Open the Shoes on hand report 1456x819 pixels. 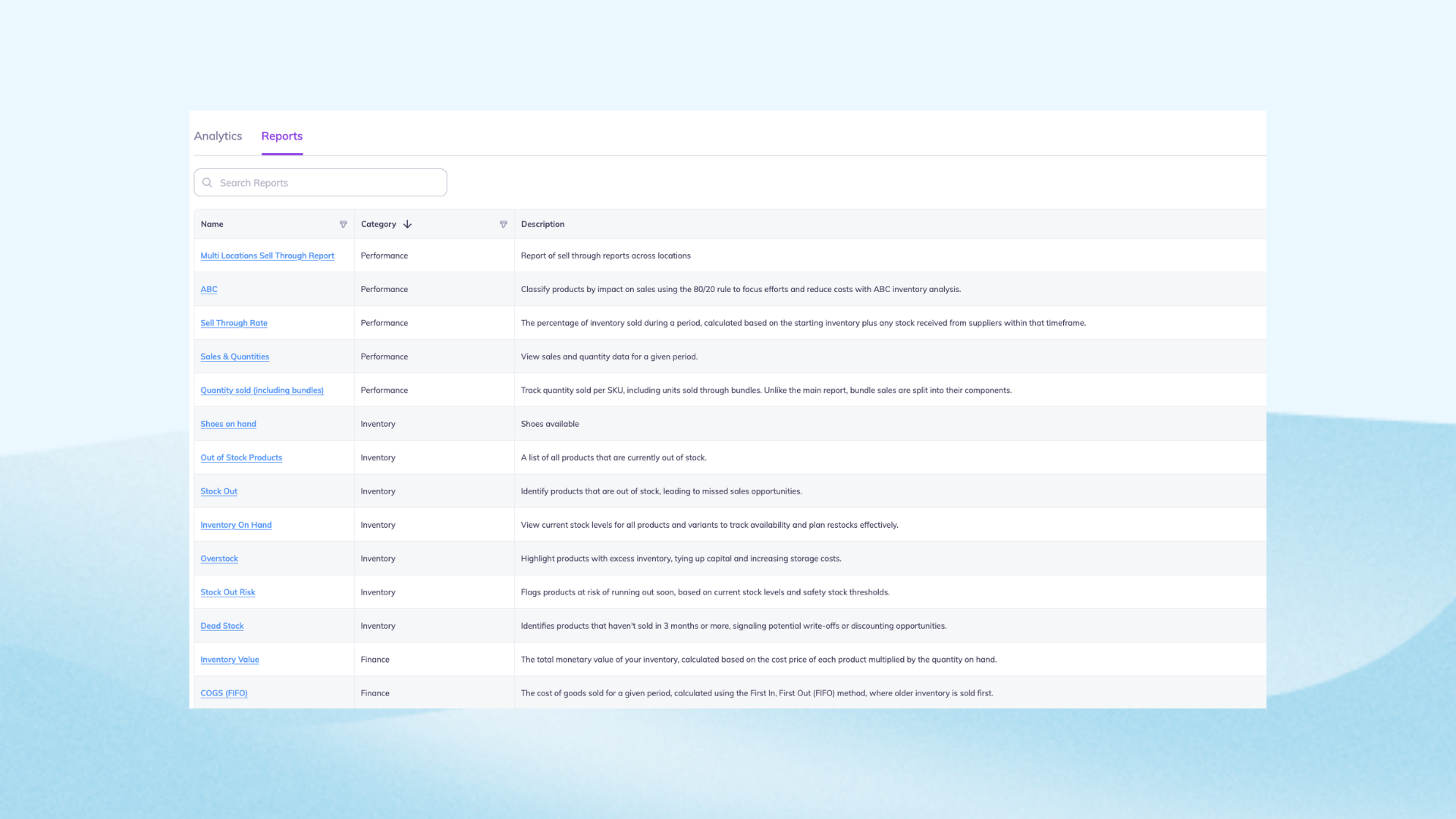228,424
